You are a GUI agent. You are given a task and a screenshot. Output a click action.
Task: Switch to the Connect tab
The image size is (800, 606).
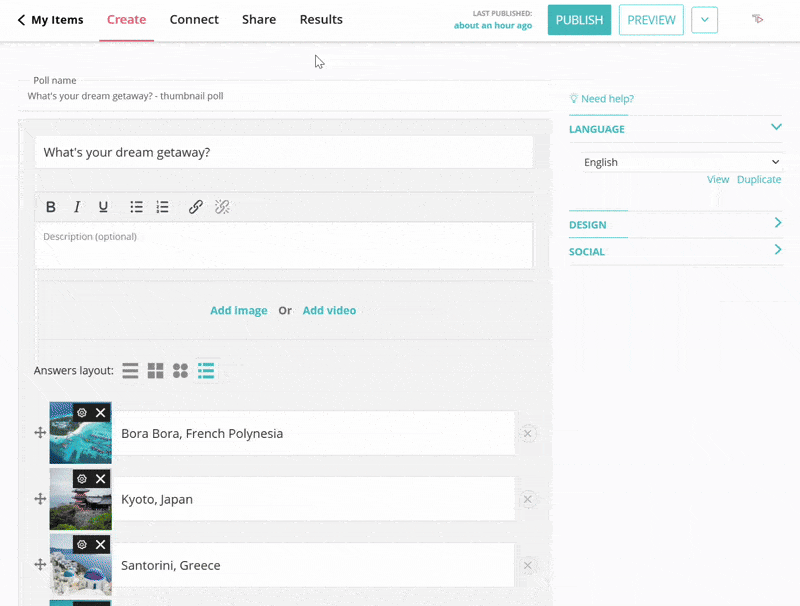pyautogui.click(x=194, y=19)
